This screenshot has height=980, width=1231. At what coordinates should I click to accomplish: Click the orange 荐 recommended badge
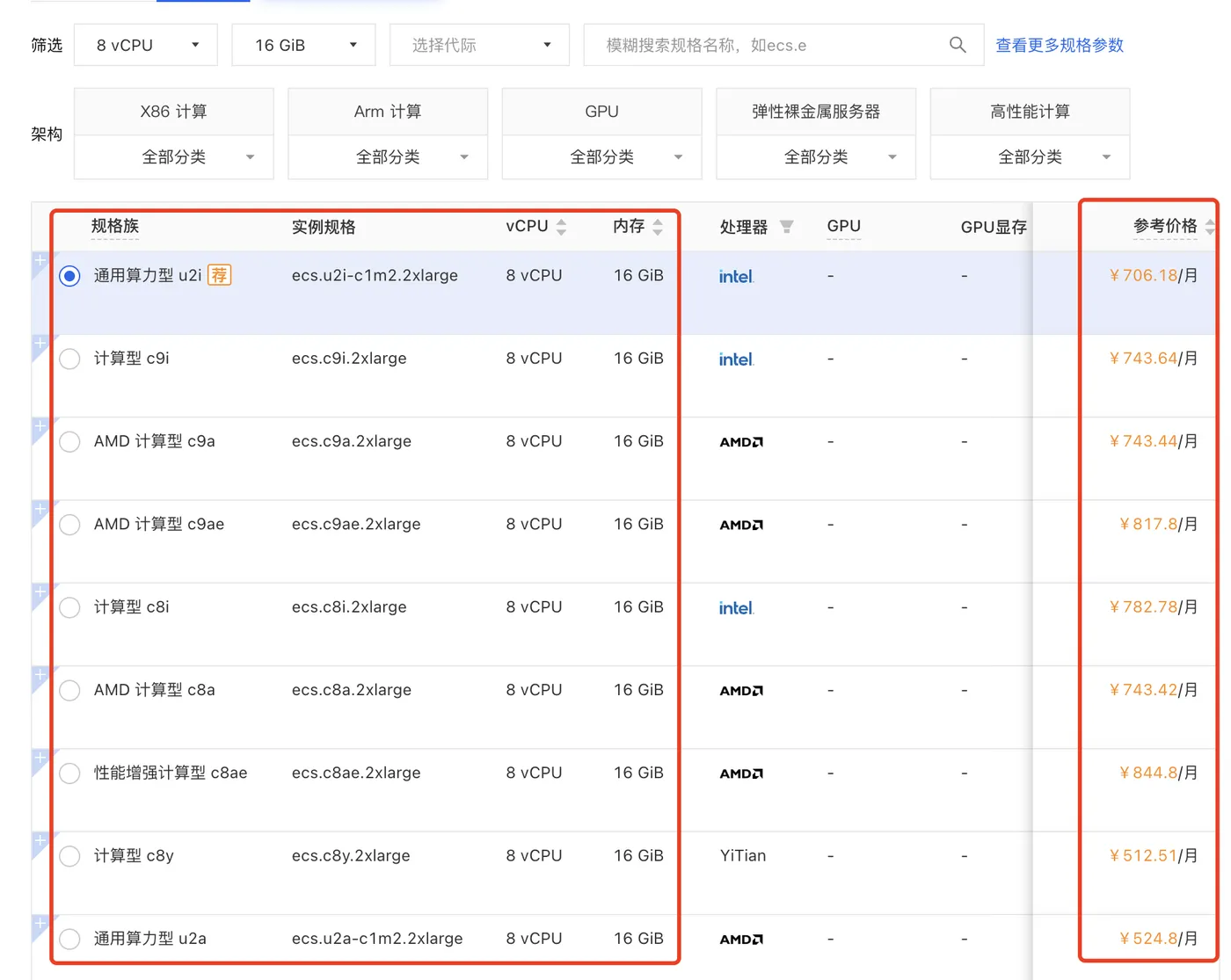click(x=219, y=275)
